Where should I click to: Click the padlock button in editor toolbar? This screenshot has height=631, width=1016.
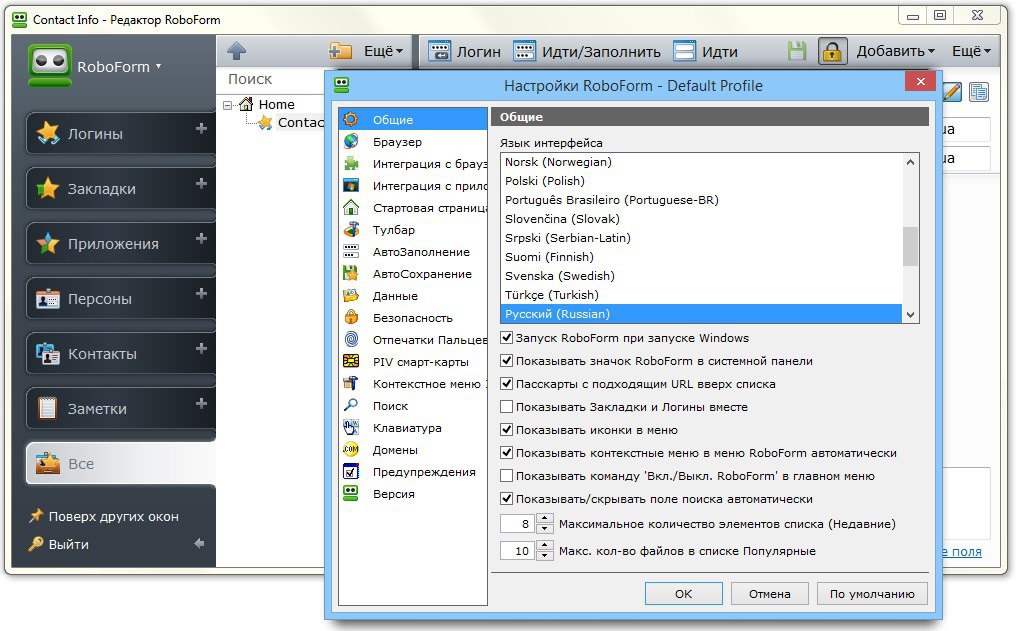click(832, 51)
